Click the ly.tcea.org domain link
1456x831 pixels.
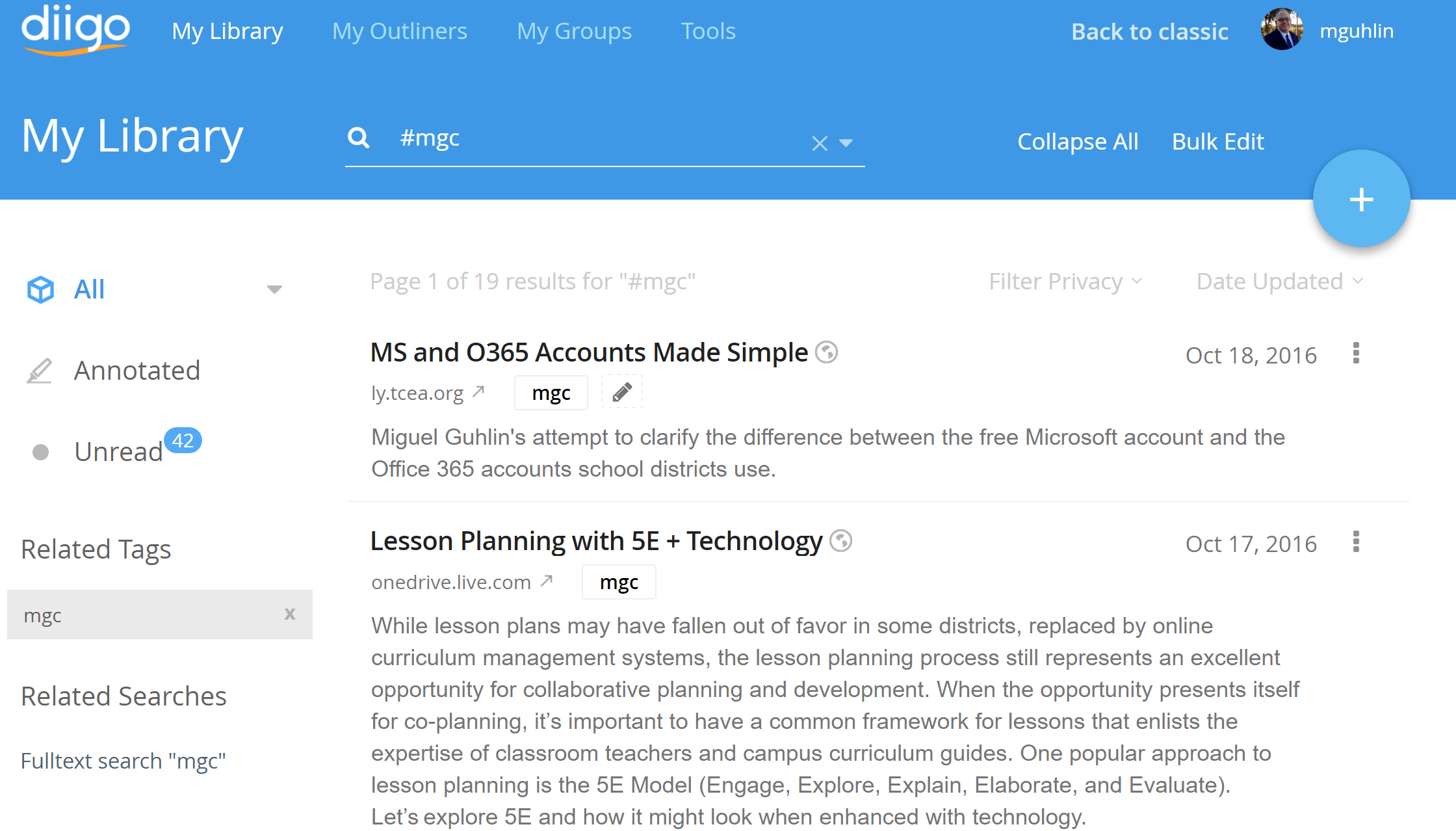(417, 393)
